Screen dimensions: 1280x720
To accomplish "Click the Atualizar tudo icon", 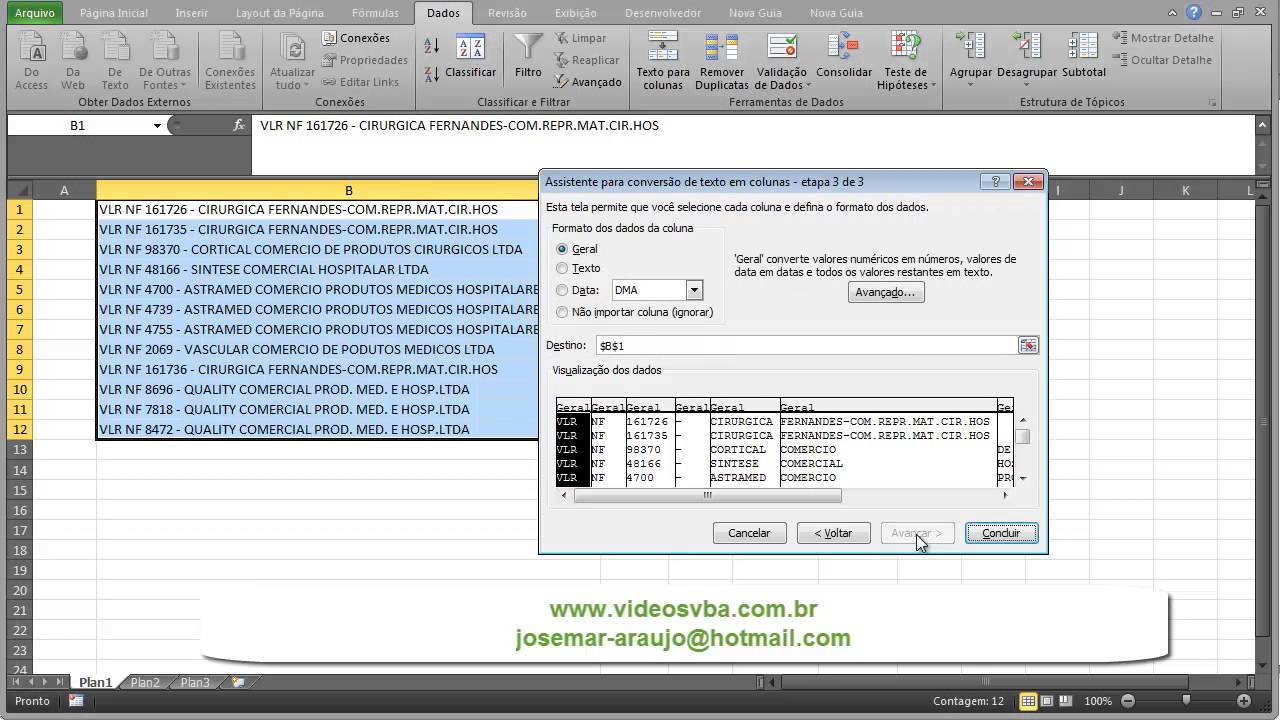I will coord(292,62).
